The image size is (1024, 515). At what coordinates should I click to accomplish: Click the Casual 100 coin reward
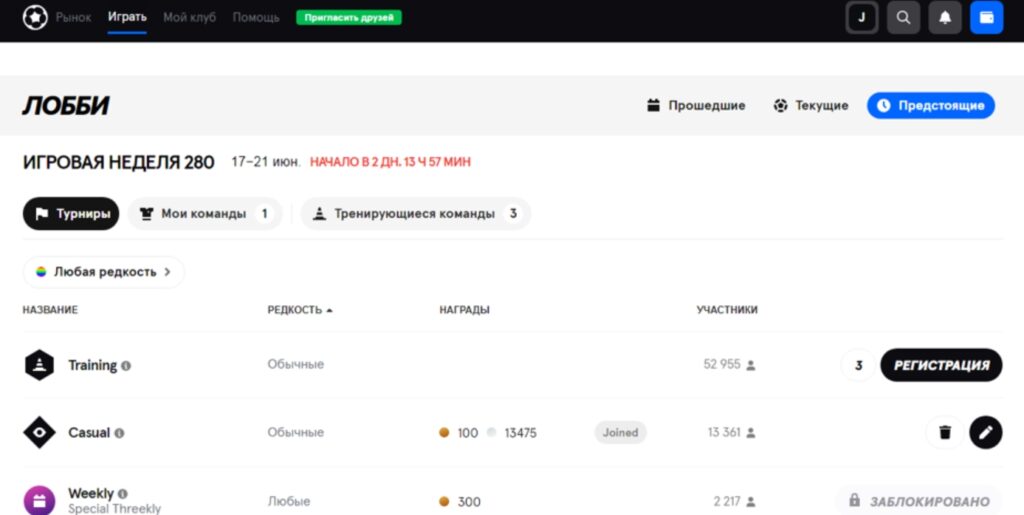tap(458, 433)
